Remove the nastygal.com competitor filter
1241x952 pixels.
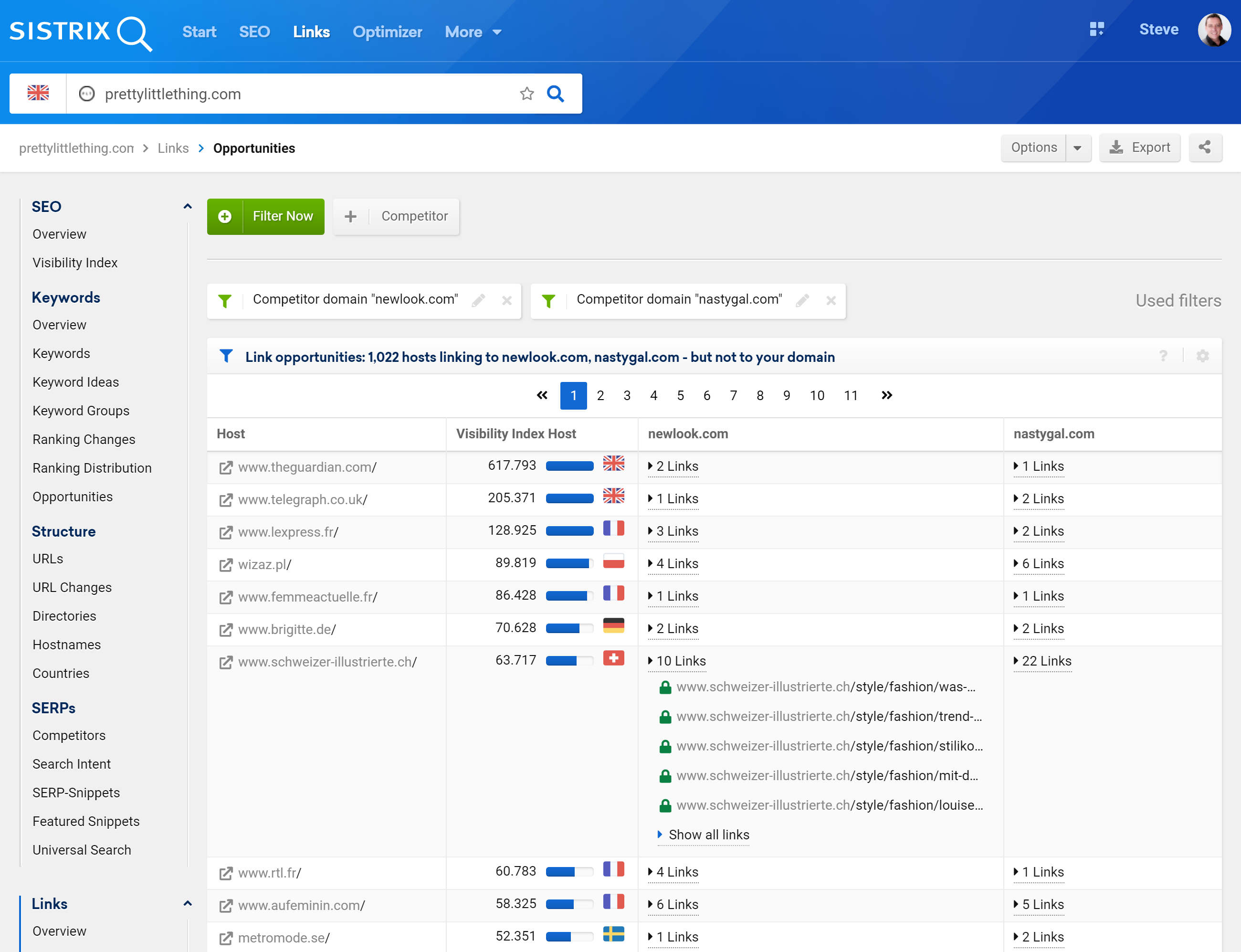pyautogui.click(x=831, y=300)
